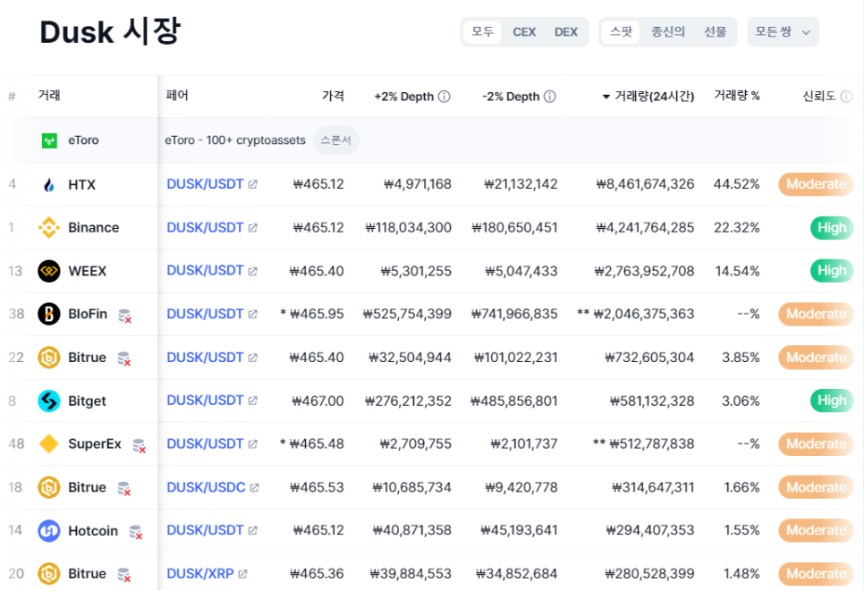Screen dimensions: 864x591
Task: Select the 스팟 market tab
Action: click(x=620, y=32)
